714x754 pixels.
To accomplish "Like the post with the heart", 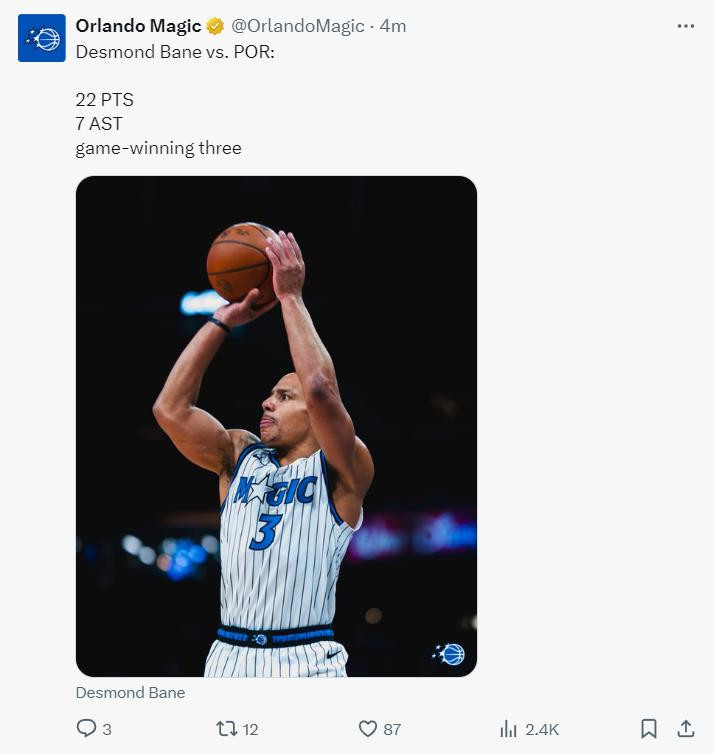I will (x=367, y=729).
